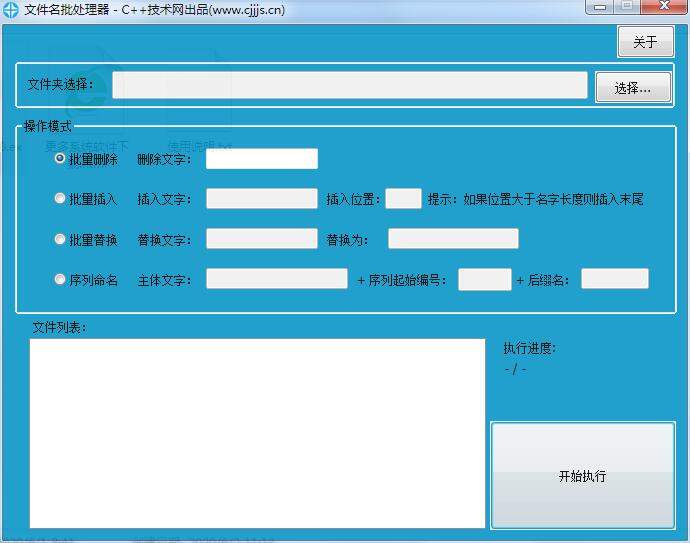This screenshot has width=690, height=543.
Task: Click the 后缀名 input box
Action: click(614, 280)
